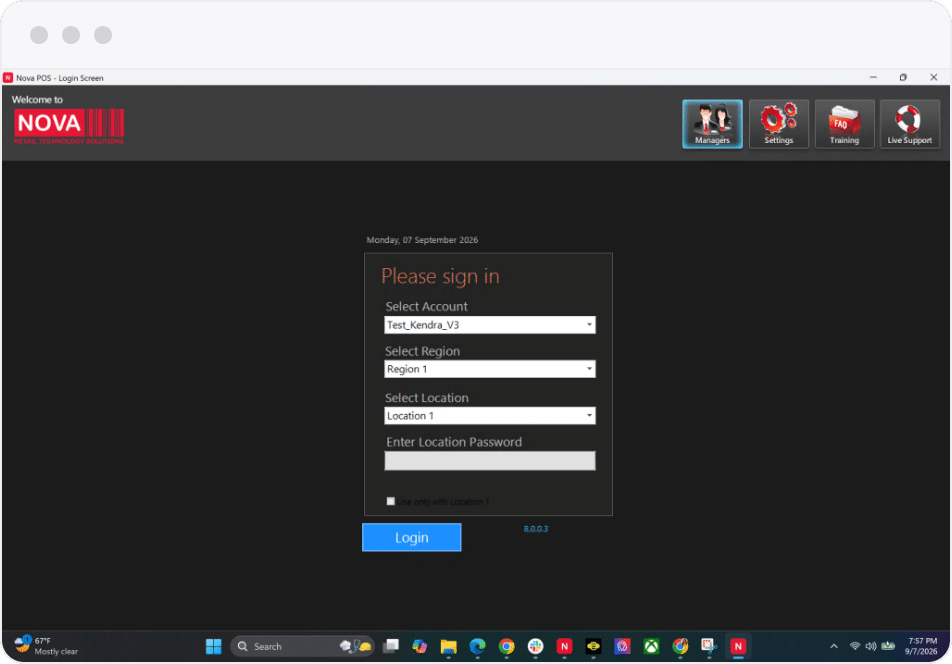Screen dimensions: 952x664
Task: Click the 'Select Region' label
Action: pos(422,351)
